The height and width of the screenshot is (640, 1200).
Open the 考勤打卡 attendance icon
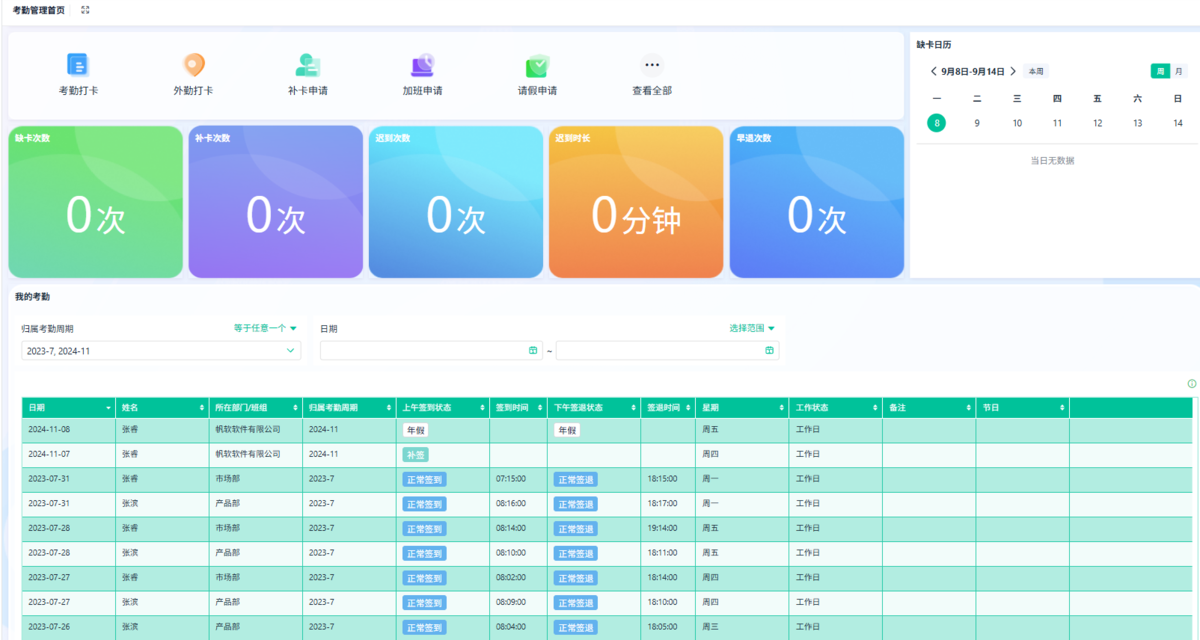point(78,65)
